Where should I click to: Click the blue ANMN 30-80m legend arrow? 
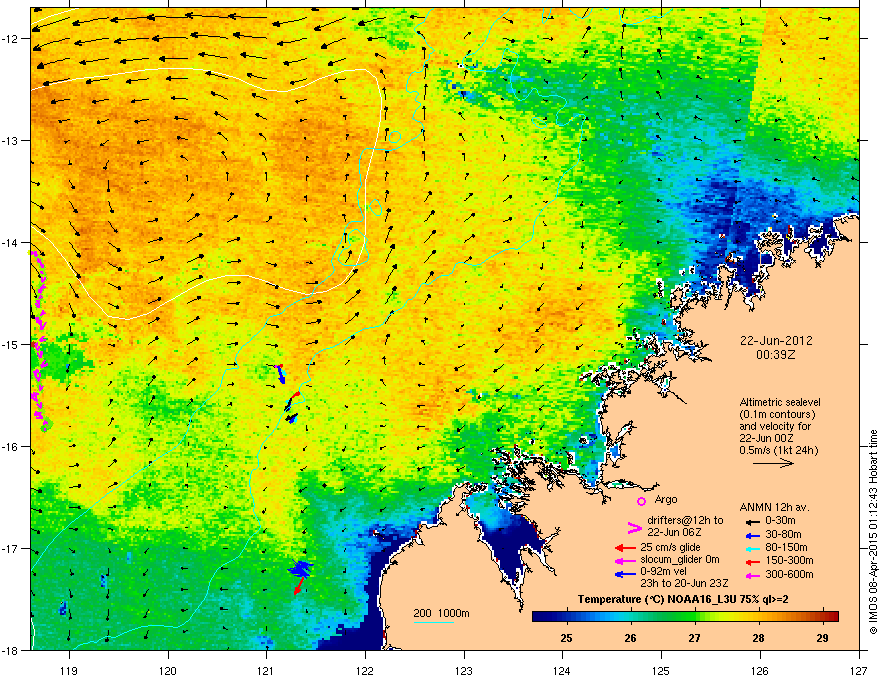coord(753,535)
